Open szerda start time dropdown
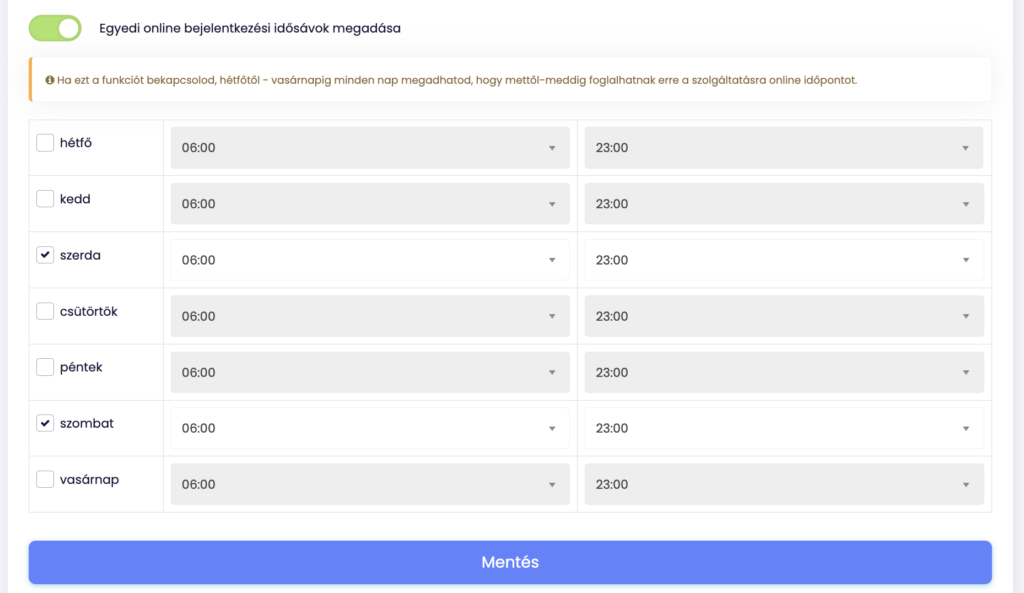Image resolution: width=1024 pixels, height=593 pixels. coord(370,260)
